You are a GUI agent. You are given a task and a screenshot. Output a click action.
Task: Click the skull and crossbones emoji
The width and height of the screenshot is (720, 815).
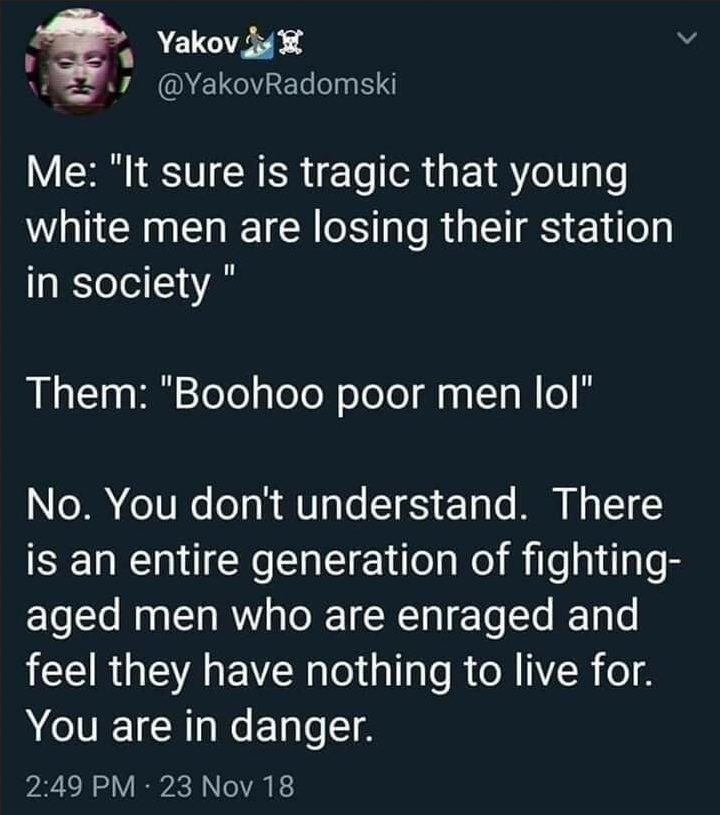(290, 43)
